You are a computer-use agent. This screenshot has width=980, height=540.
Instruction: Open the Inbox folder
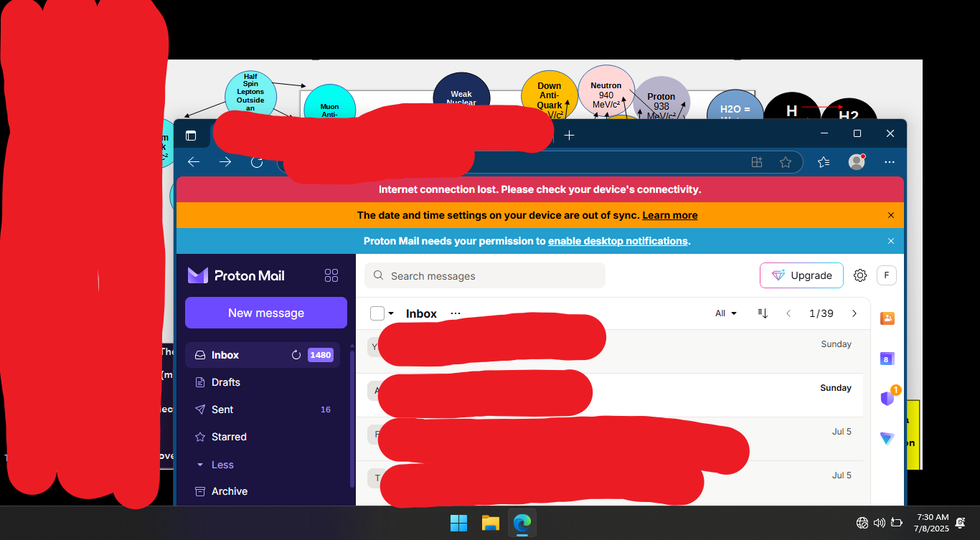[x=262, y=355]
